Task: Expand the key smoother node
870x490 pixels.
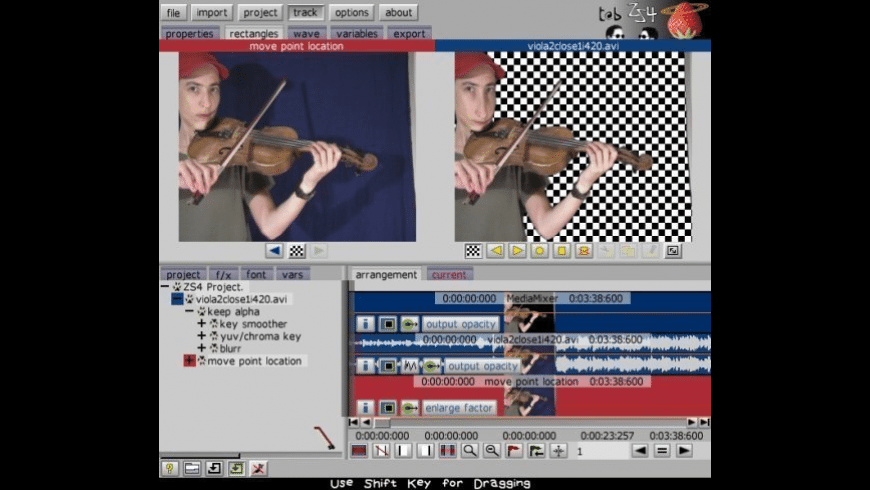Action: click(201, 324)
